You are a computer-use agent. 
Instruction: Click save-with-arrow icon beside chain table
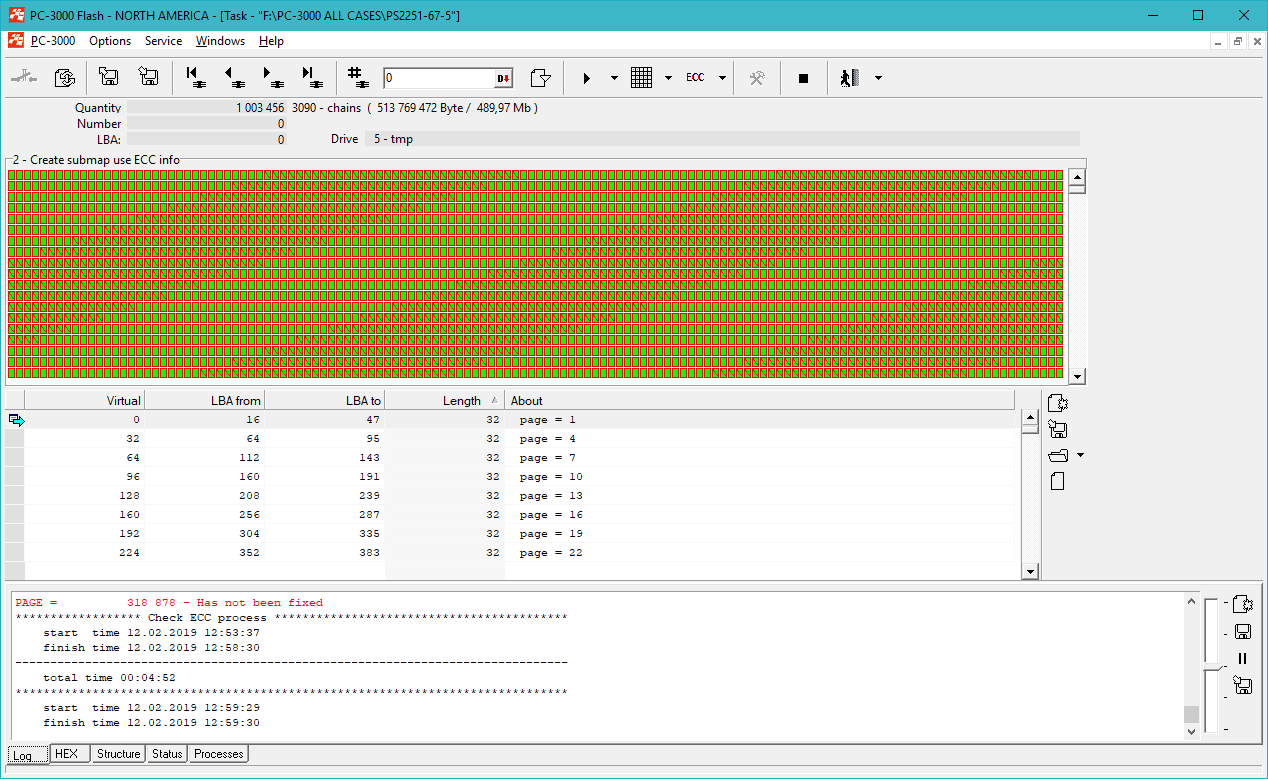click(1058, 430)
